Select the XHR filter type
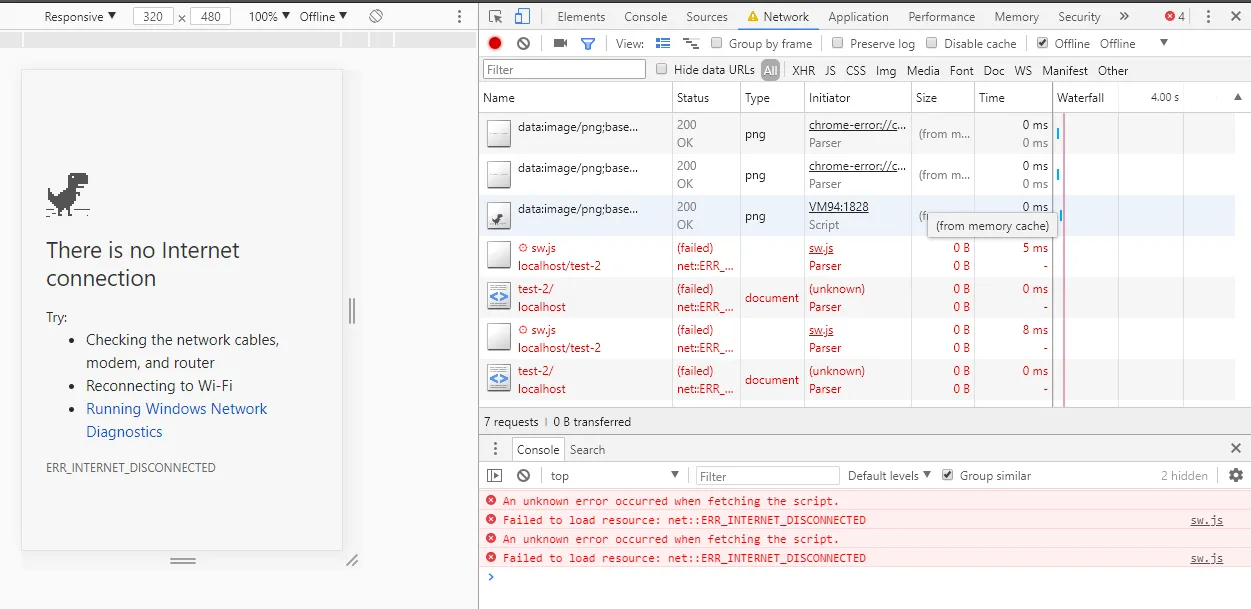 tap(803, 70)
